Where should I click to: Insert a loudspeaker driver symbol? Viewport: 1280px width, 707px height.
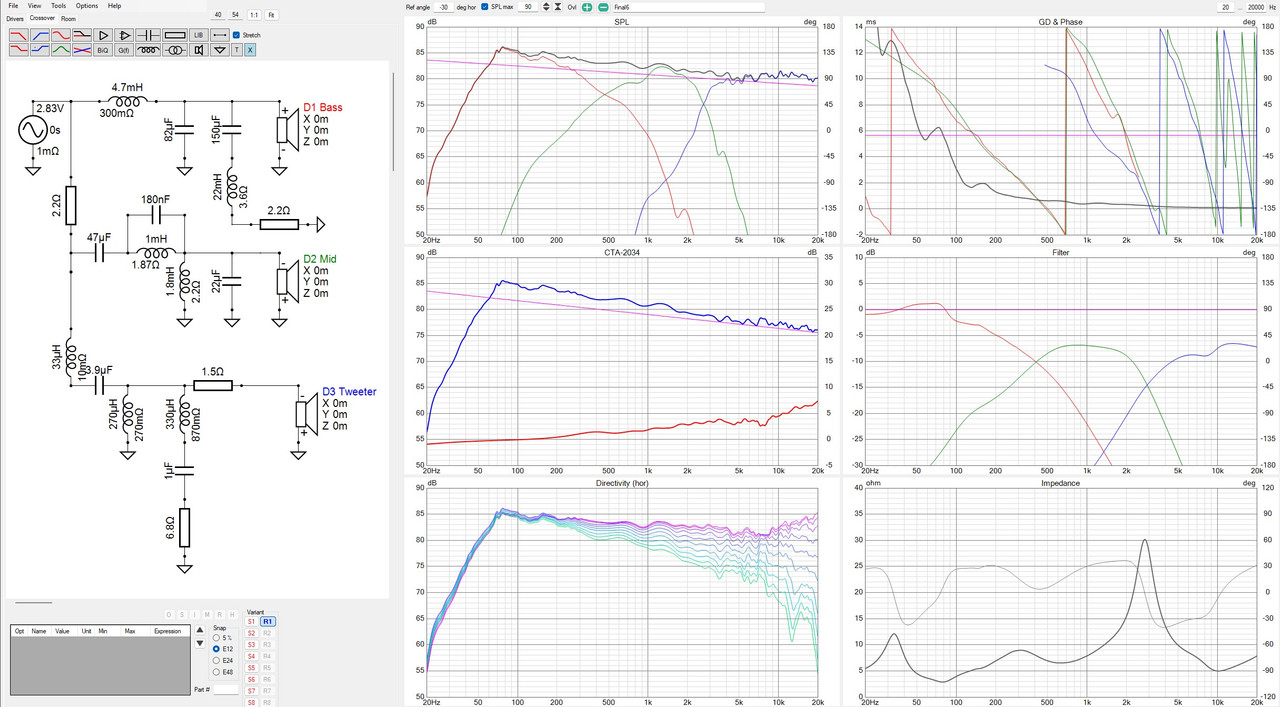coord(199,49)
